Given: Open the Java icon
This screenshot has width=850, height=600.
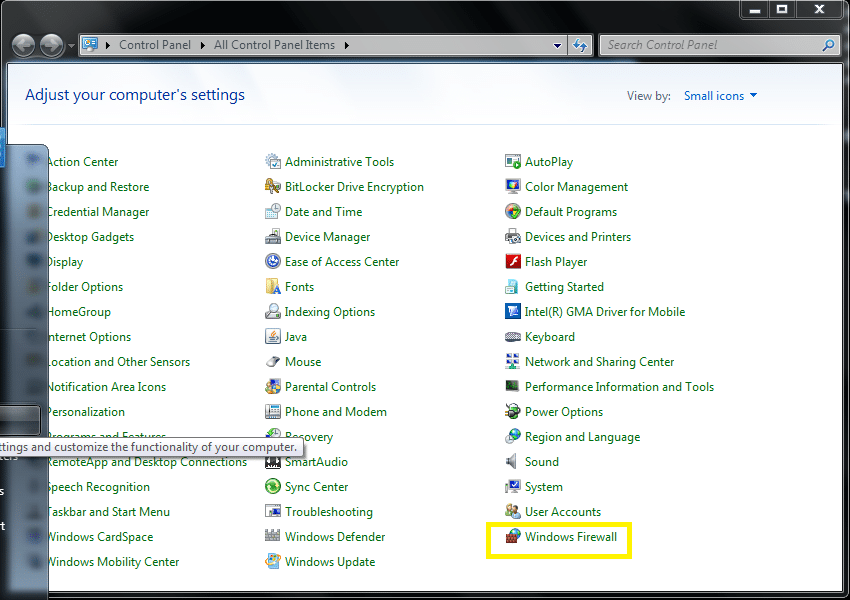Looking at the screenshot, I should click(x=273, y=336).
